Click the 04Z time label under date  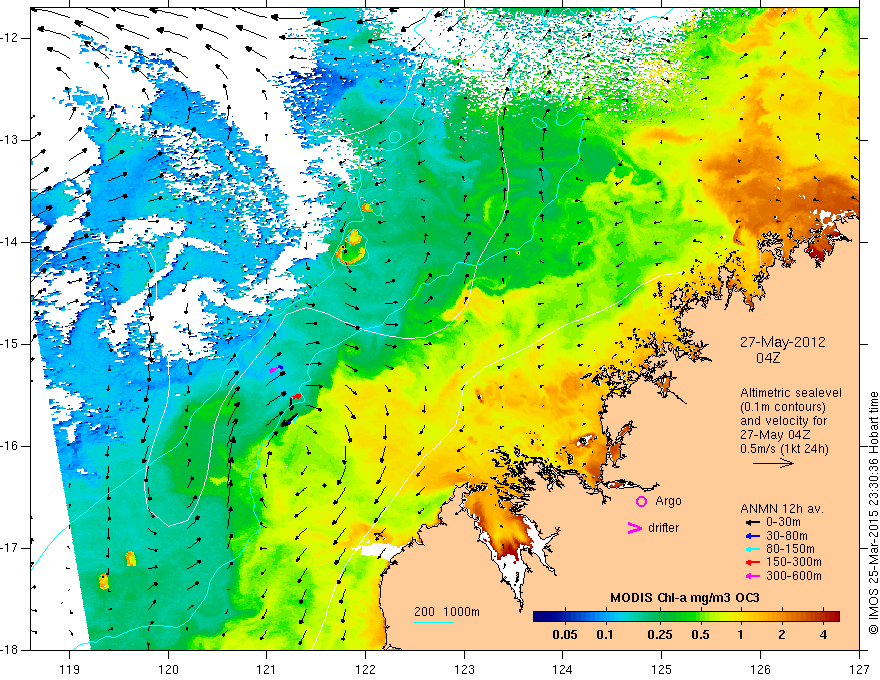[768, 358]
